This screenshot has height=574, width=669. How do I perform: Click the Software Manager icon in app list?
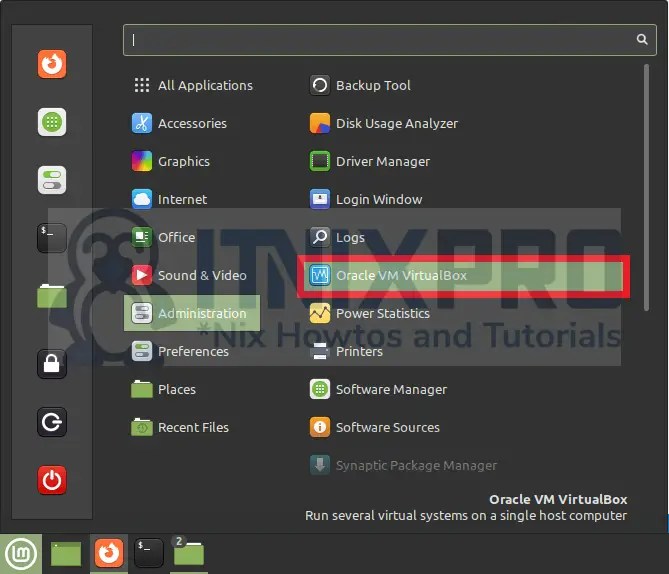tap(320, 389)
